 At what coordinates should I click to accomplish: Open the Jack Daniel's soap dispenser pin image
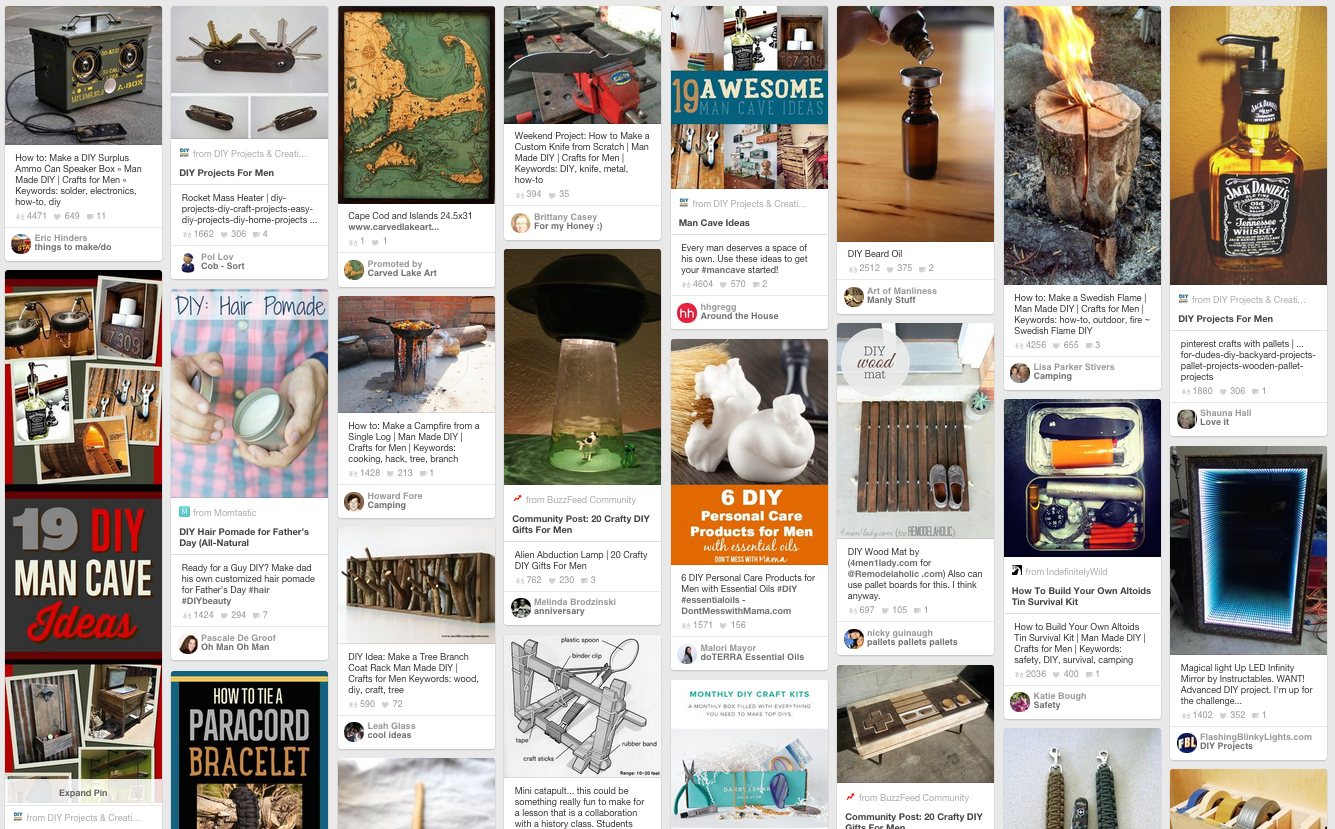[1249, 146]
